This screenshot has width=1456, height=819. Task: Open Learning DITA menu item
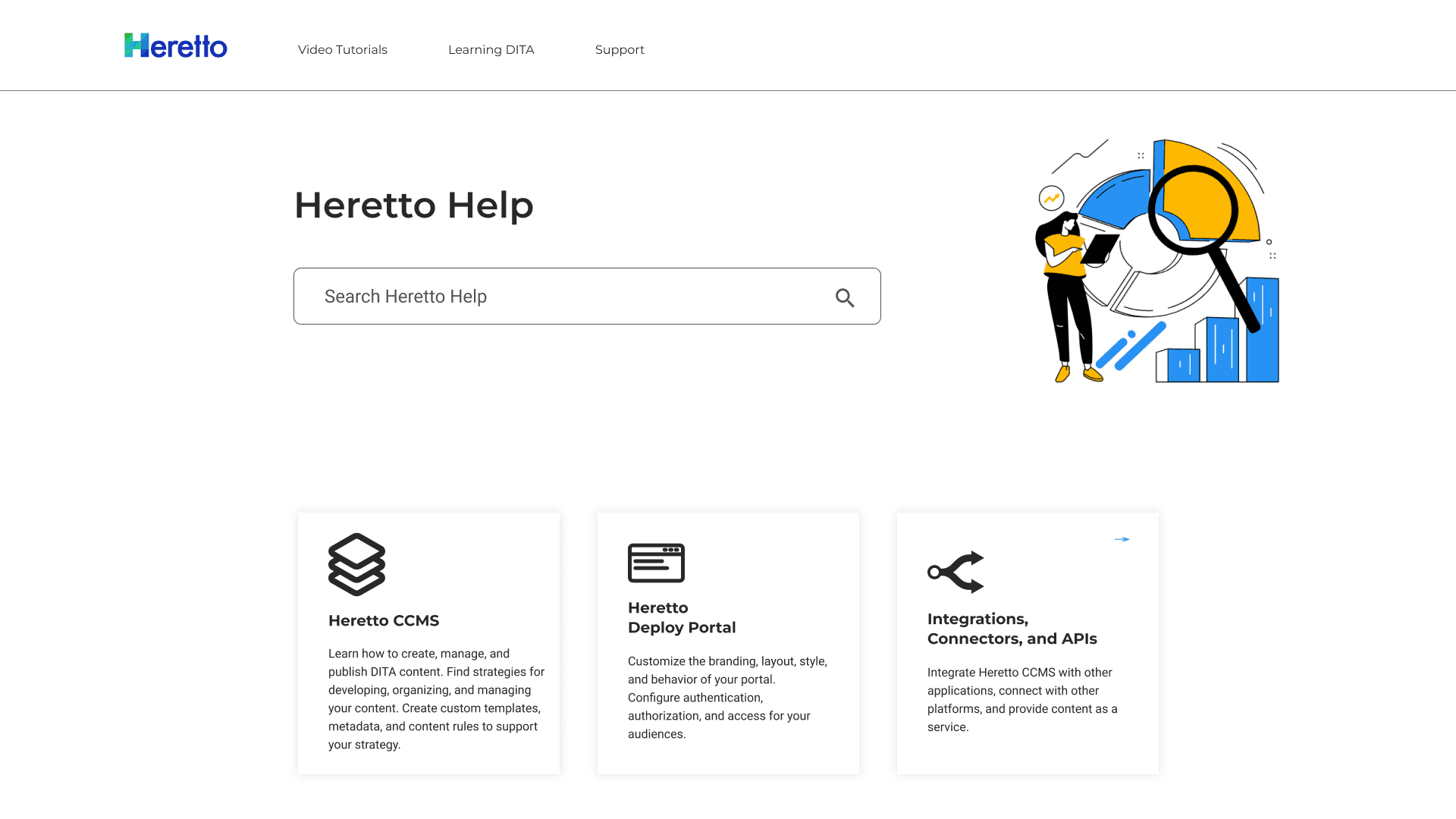click(491, 49)
